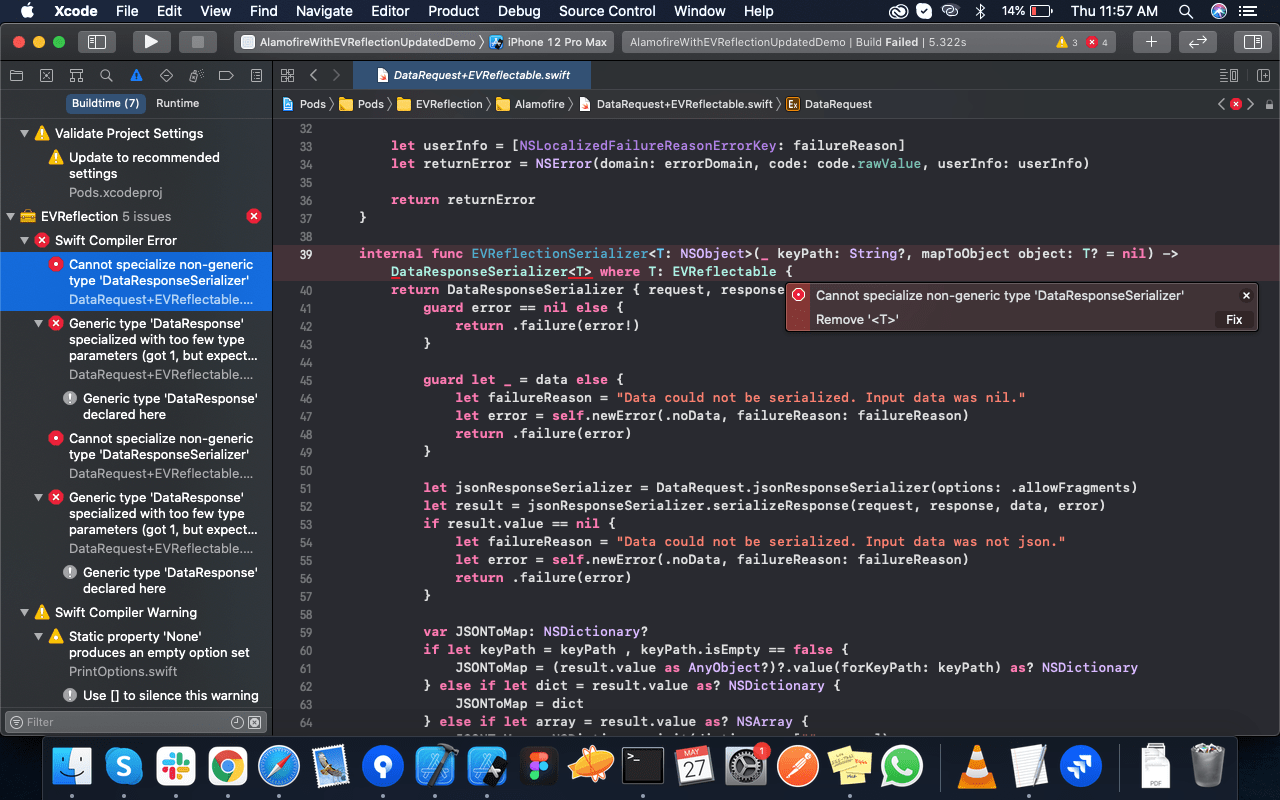Collapse first Generic type 'DataResponse' error

[x=39, y=324]
